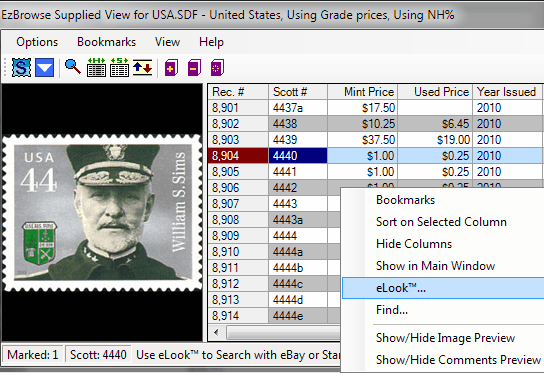Click the purple book minus bookmark icon
Viewport: 544px width, 378px height.
point(194,68)
